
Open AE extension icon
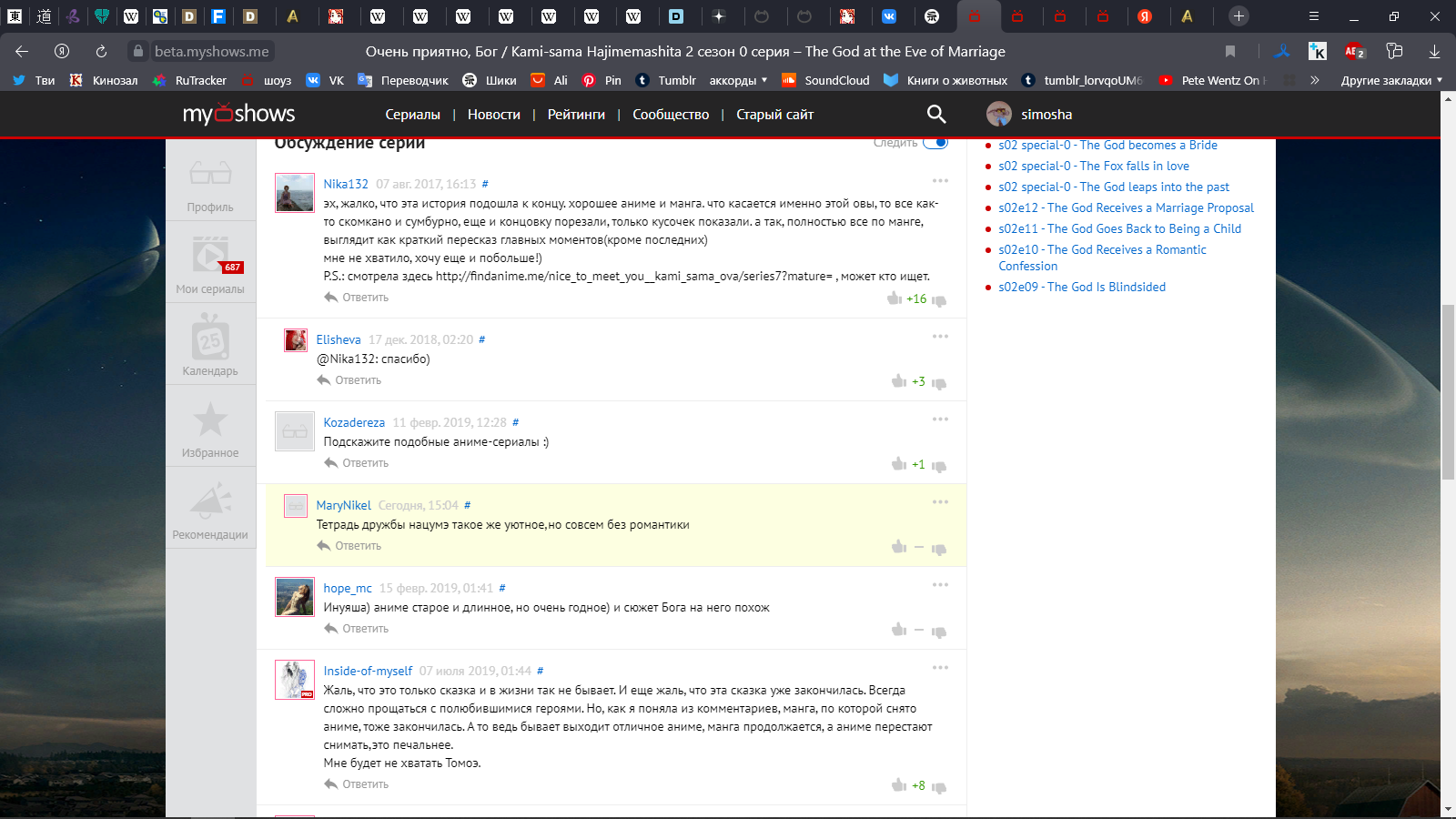point(1354,51)
